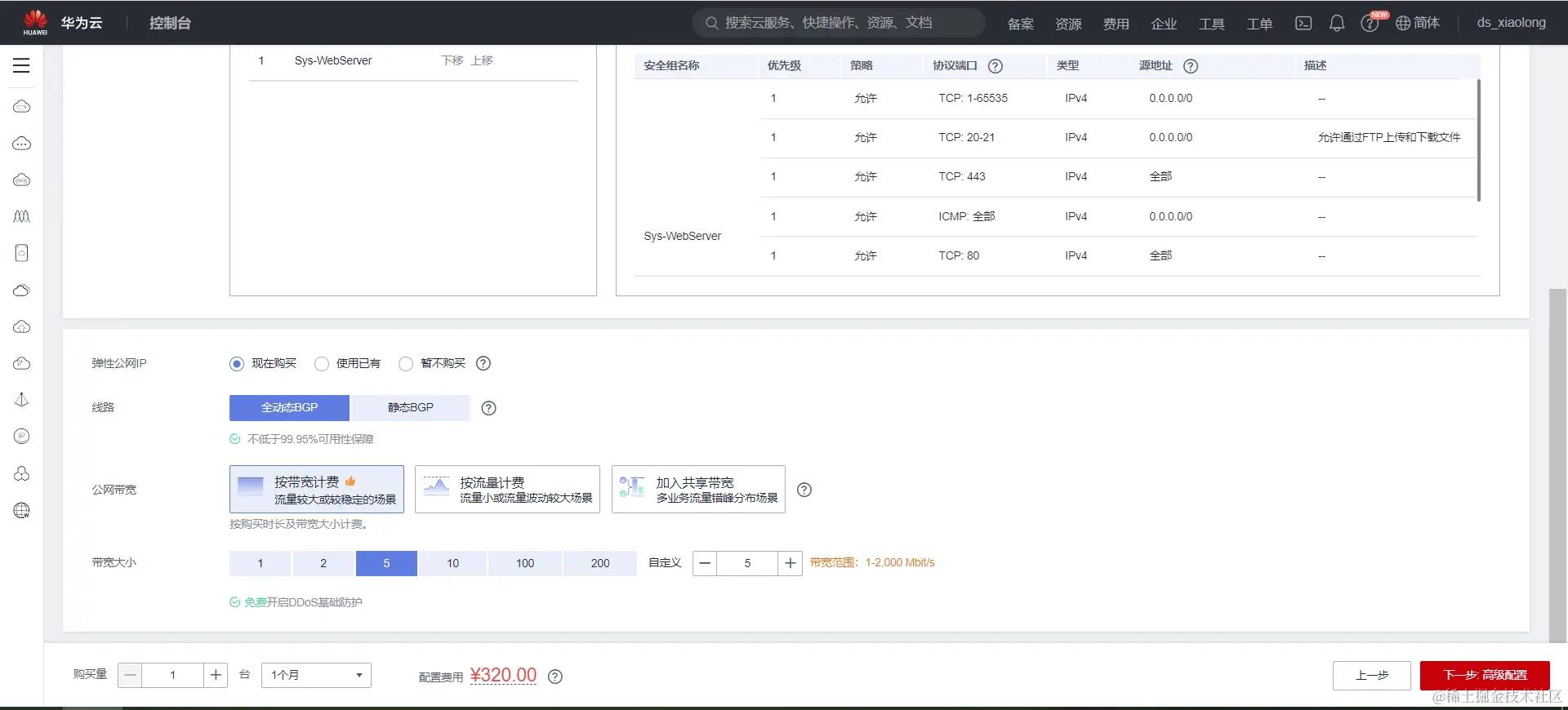
Task: Click the globe icon in the left sidebar
Action: tap(22, 511)
